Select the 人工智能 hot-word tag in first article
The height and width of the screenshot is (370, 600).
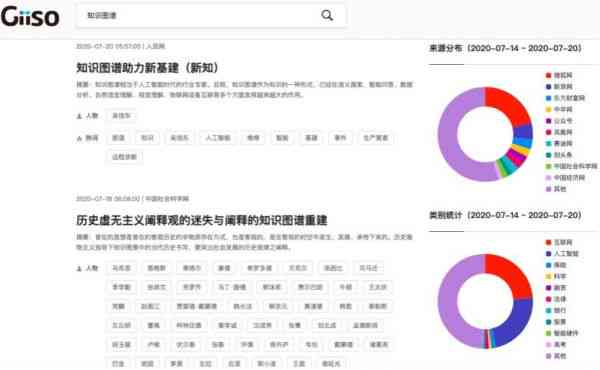click(218, 138)
